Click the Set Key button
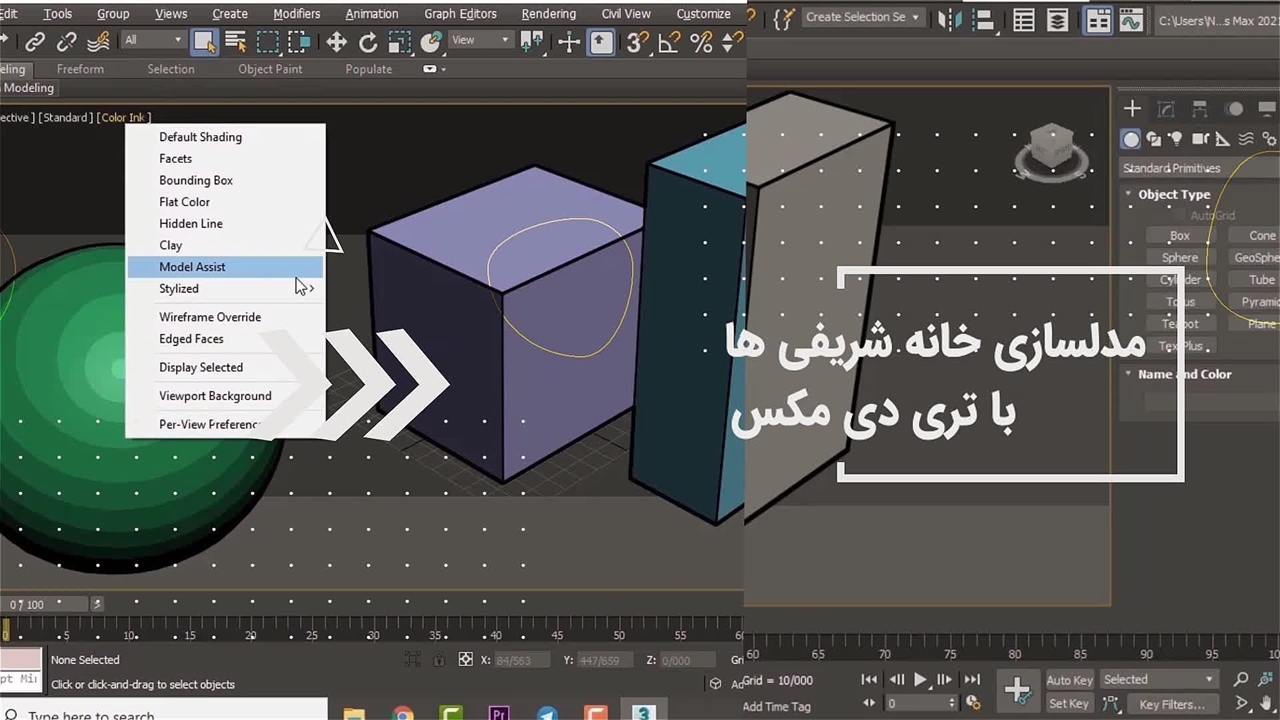Image resolution: width=1280 pixels, height=720 pixels. [1068, 704]
